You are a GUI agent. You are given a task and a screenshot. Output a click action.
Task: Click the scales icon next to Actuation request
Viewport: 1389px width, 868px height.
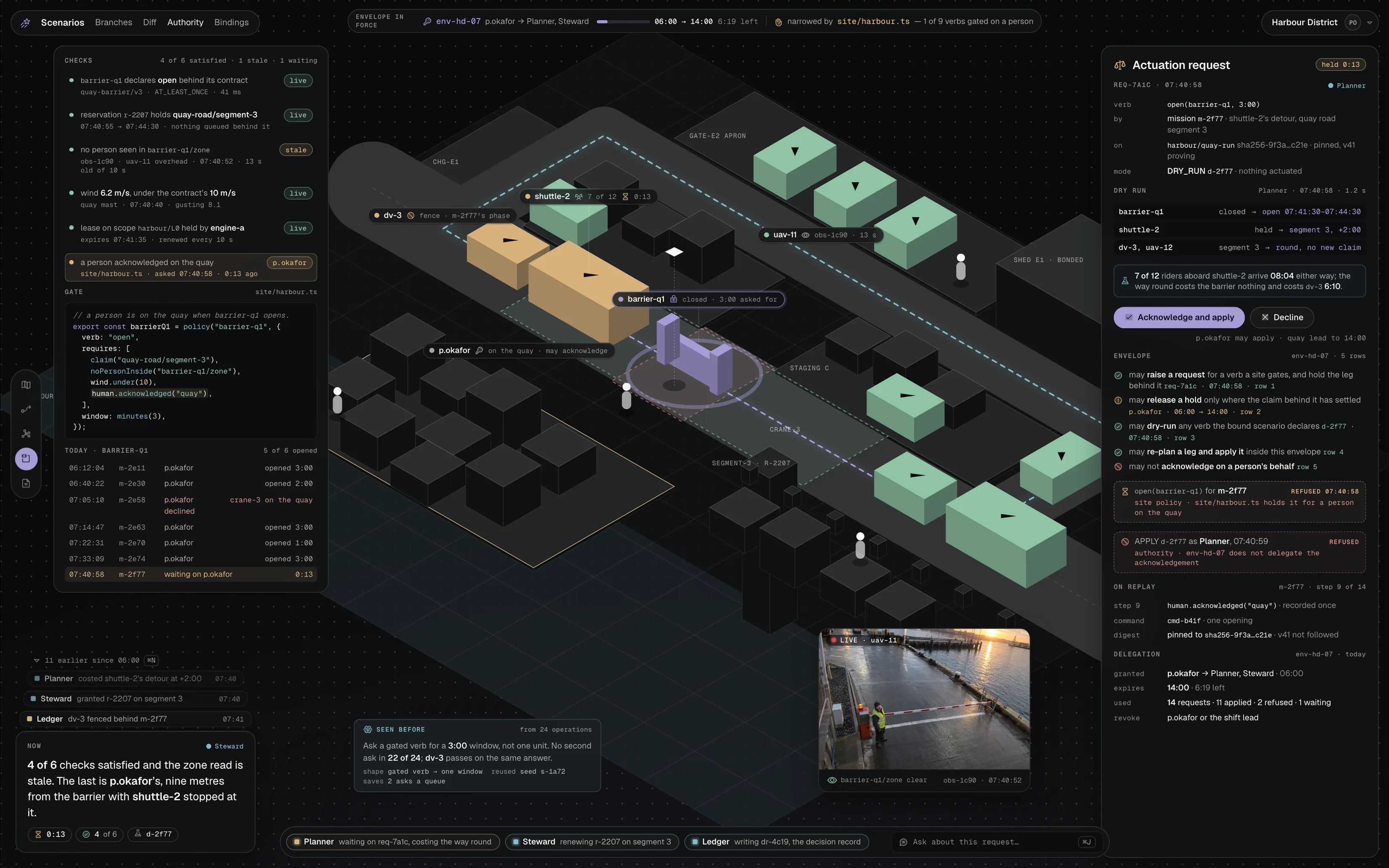1120,65
